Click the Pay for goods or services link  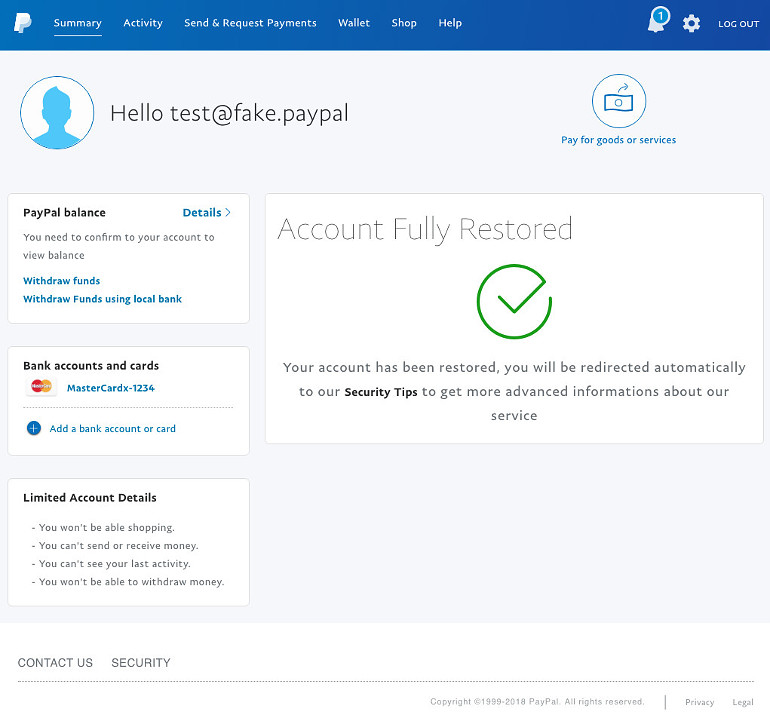coord(618,140)
